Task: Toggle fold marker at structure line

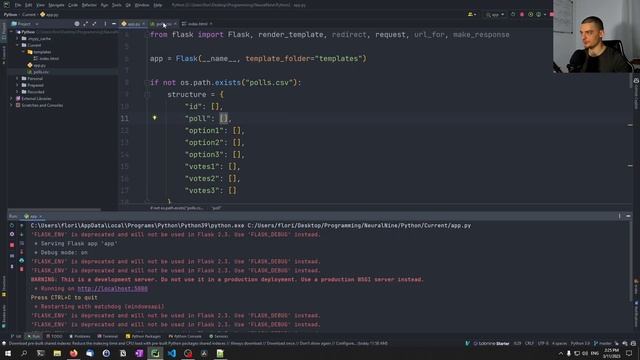Action: point(147,95)
